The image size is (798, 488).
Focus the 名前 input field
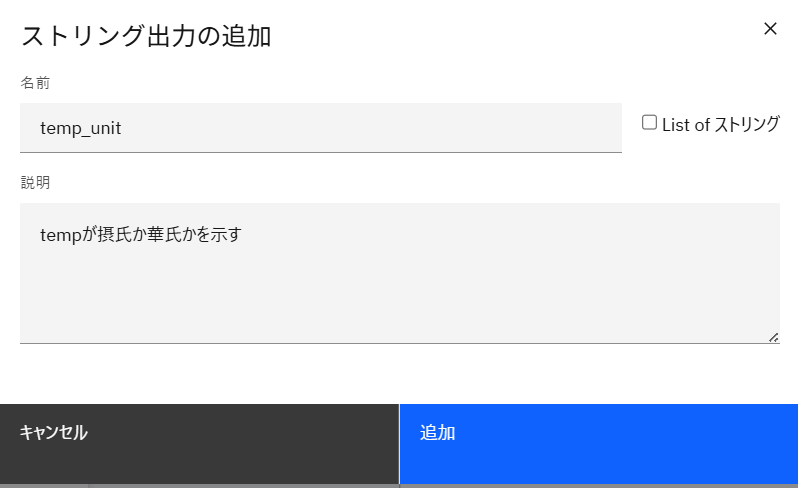[320, 128]
